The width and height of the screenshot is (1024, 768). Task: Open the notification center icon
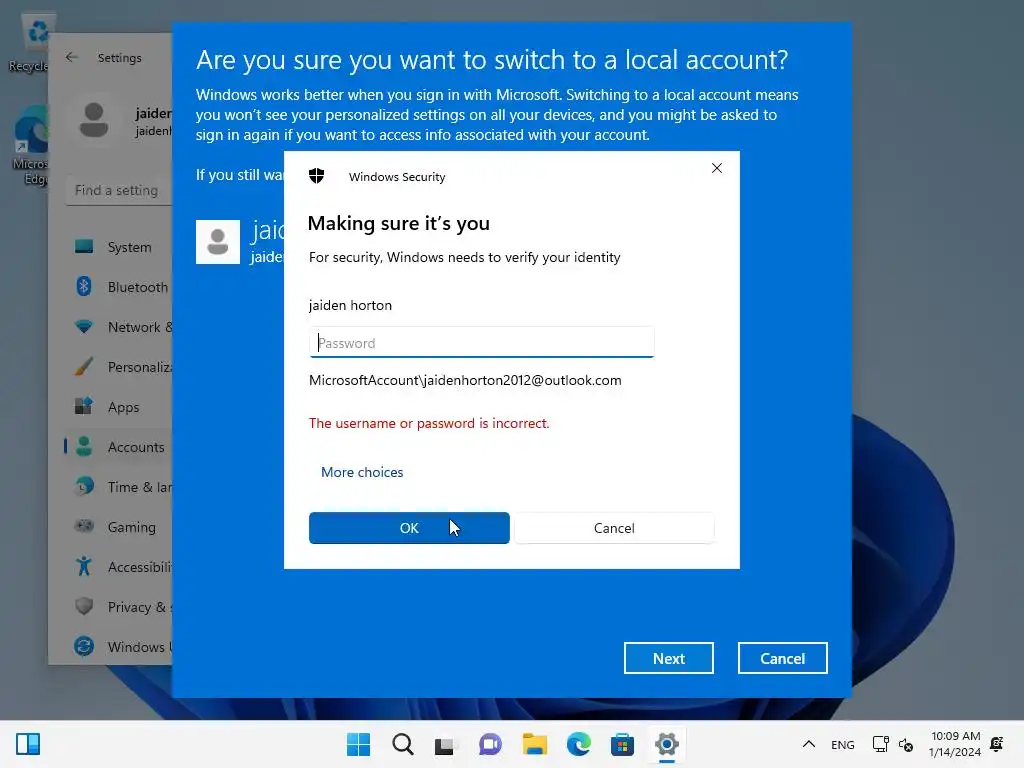(x=997, y=744)
